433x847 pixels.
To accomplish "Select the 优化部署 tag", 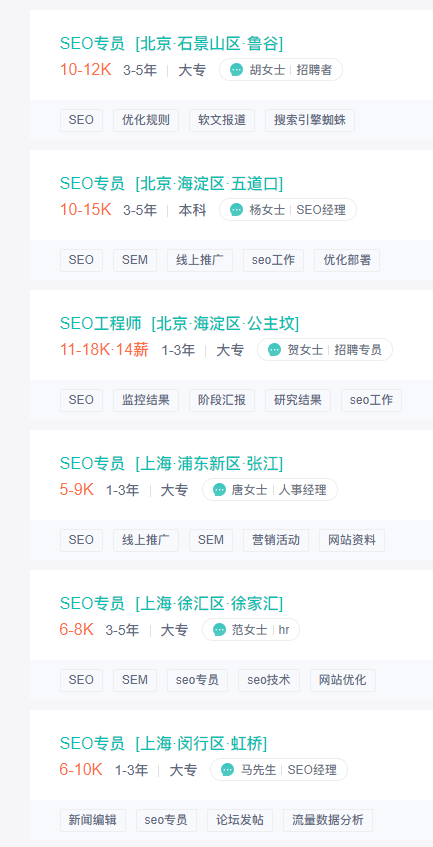I will tap(347, 260).
